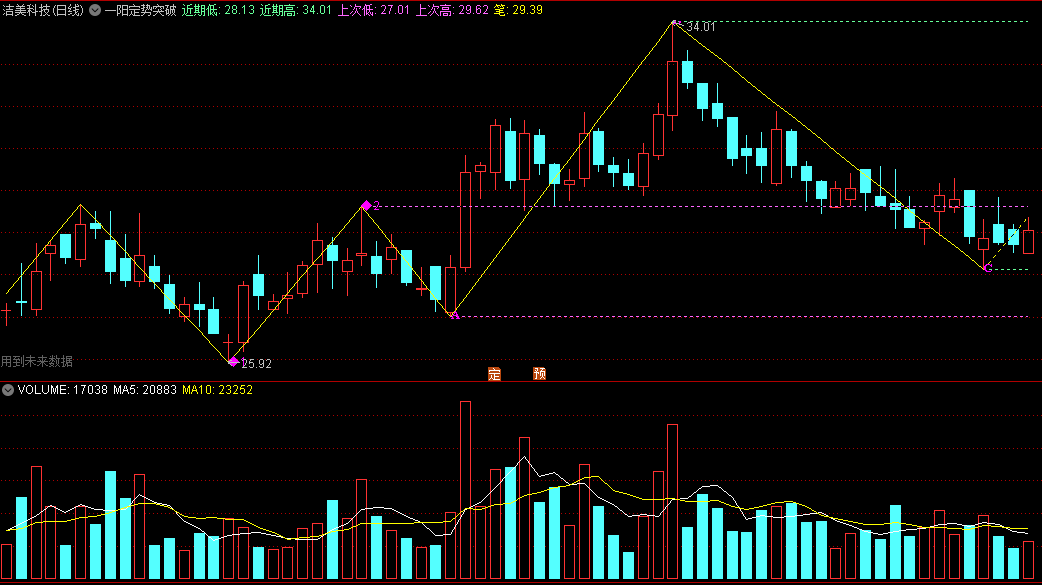Click the tallest red volume bar
This screenshot has width=1042, height=585.
[x=465, y=490]
